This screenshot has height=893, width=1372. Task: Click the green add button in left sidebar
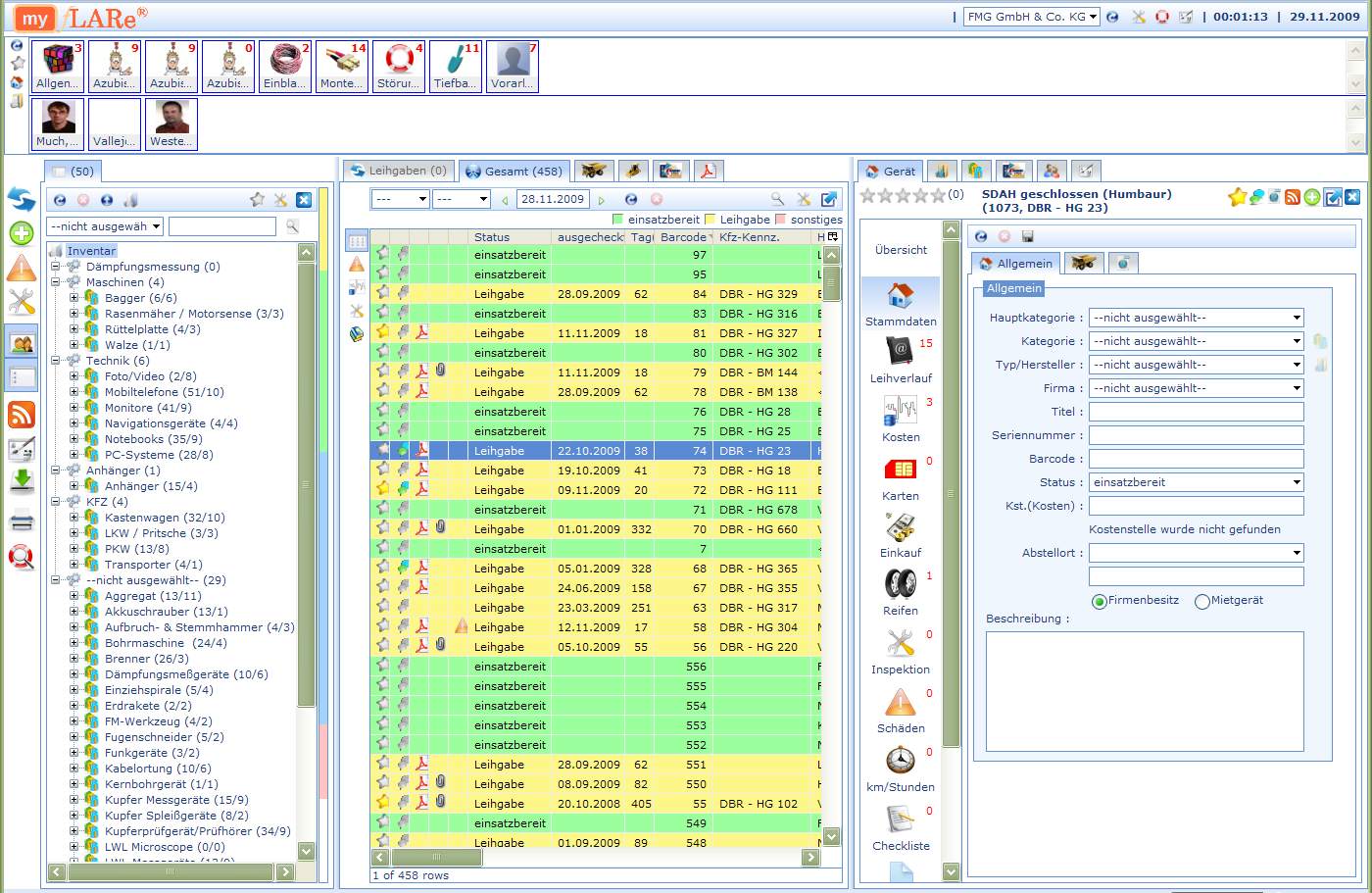point(22,233)
